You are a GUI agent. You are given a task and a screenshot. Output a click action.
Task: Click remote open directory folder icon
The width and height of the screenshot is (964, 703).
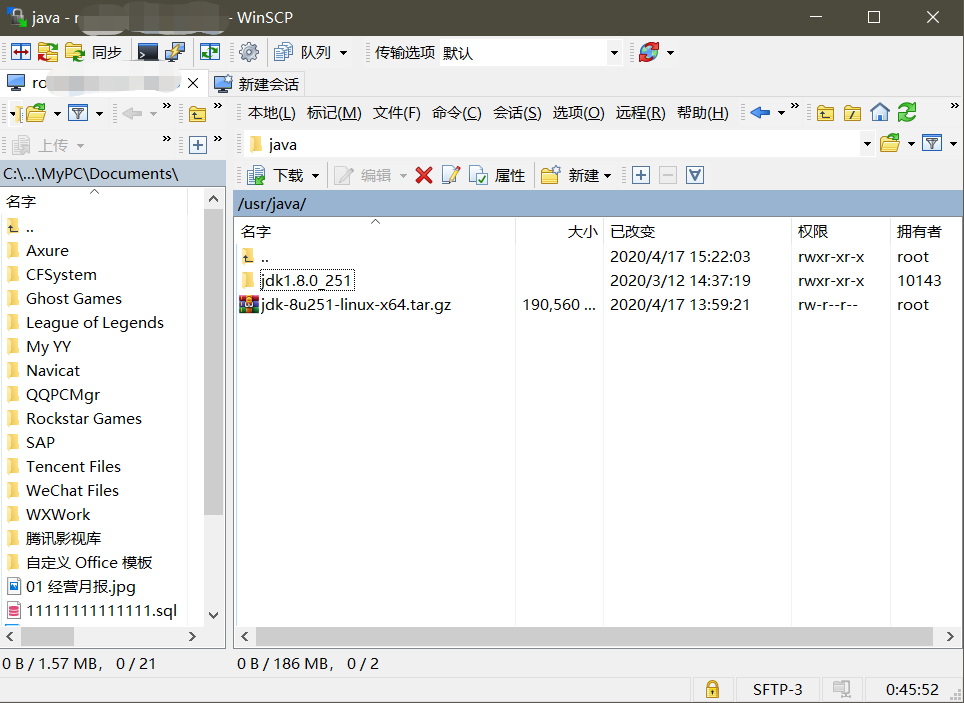tap(890, 144)
